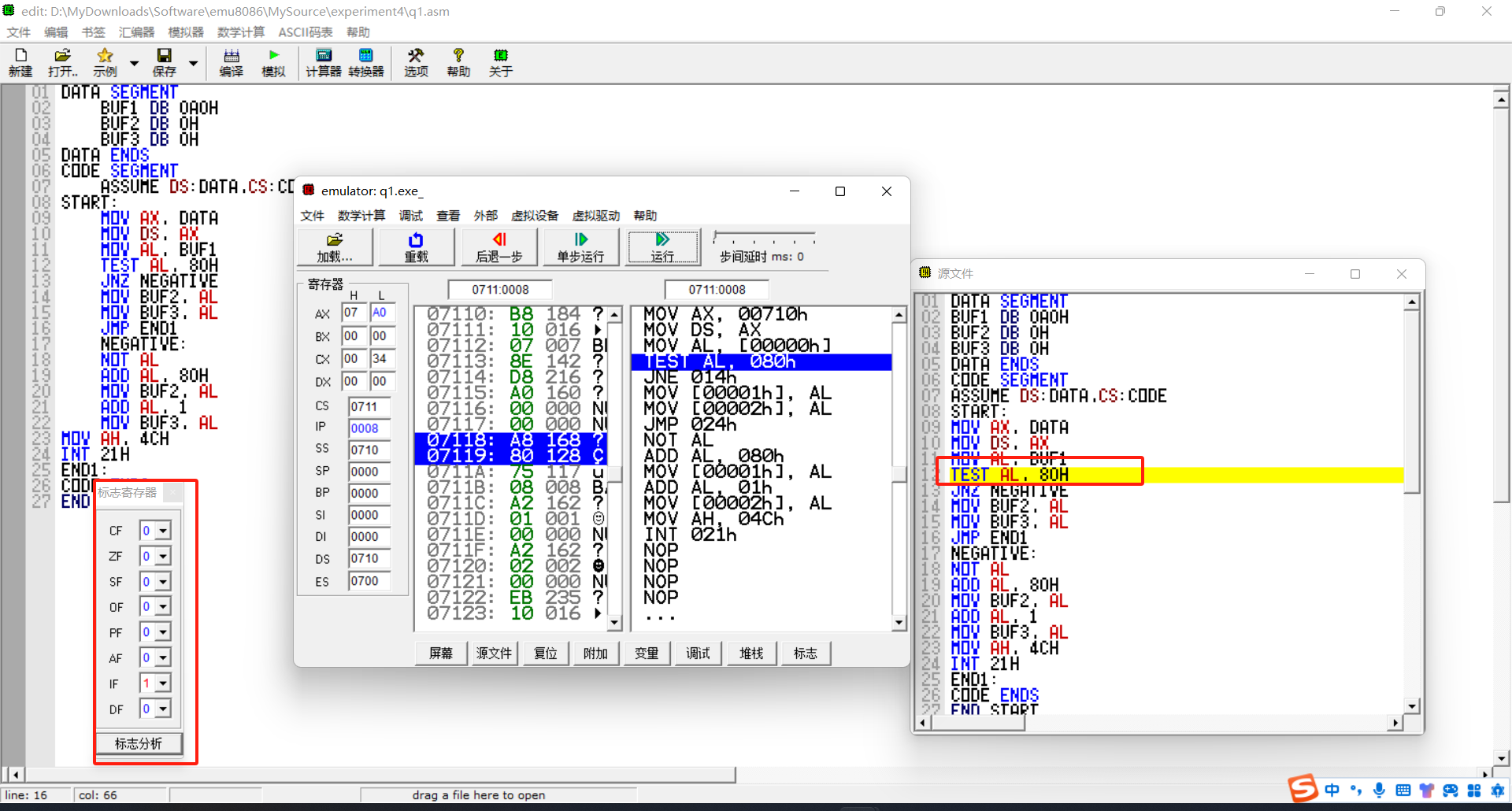Open the 关于 about icon
The height and width of the screenshot is (811, 1512).
(x=501, y=62)
